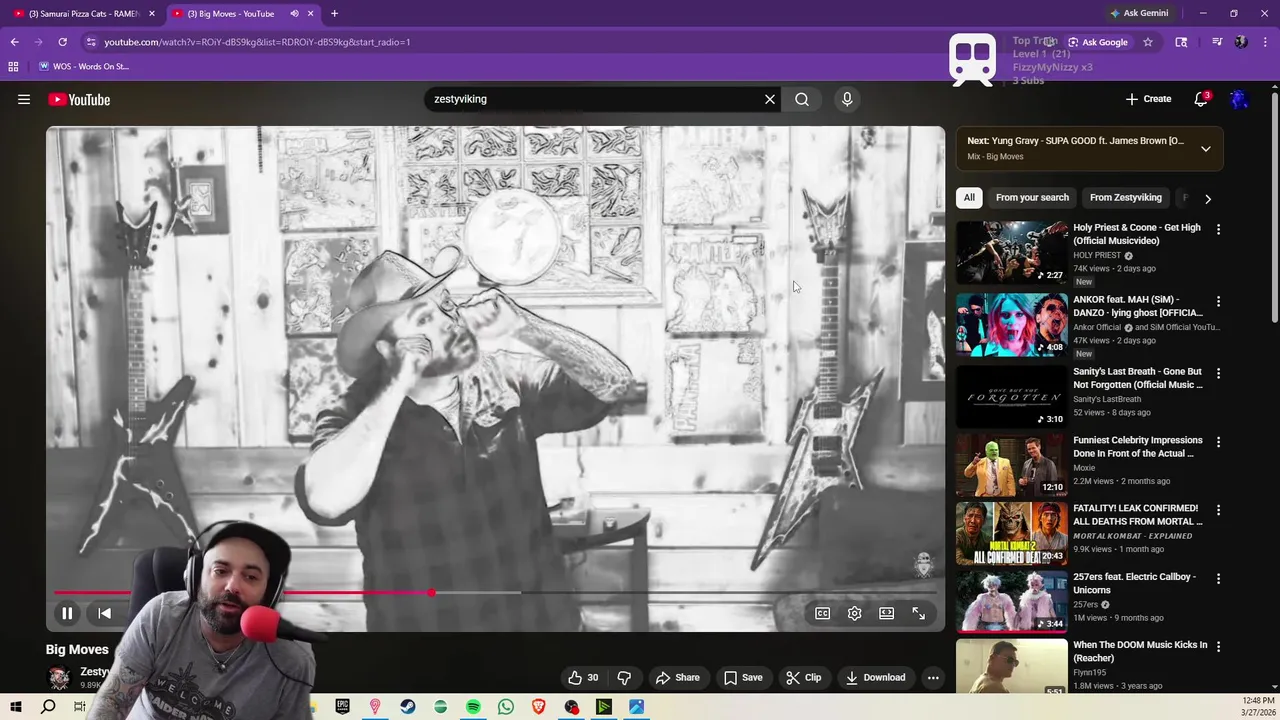Toggle theater mode in player
1280x720 pixels.
pyautogui.click(x=886, y=613)
